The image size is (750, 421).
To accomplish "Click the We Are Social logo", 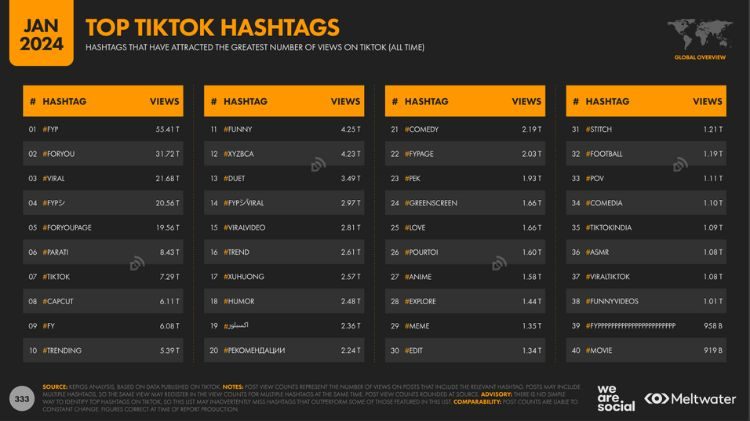I will click(x=614, y=397).
